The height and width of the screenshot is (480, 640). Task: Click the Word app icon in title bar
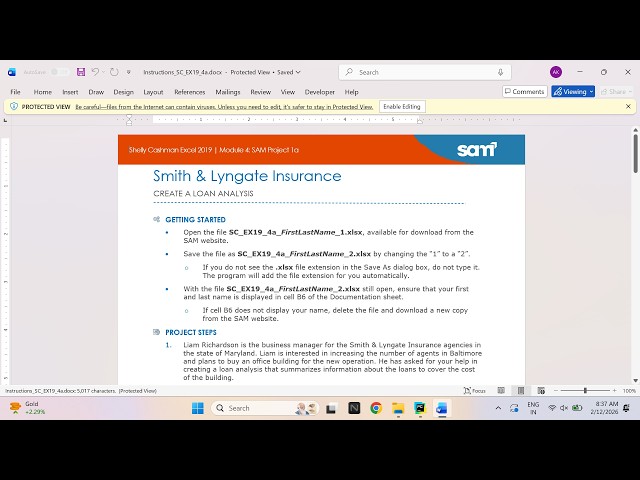click(x=12, y=72)
